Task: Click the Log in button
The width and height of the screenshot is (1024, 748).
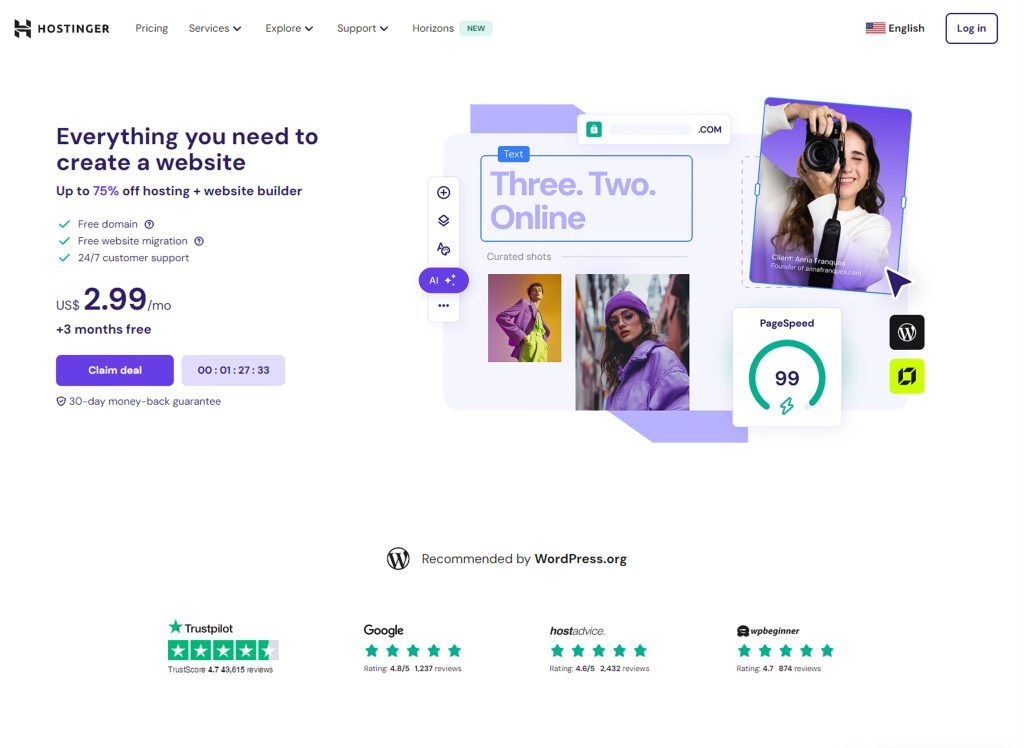Action: (971, 28)
